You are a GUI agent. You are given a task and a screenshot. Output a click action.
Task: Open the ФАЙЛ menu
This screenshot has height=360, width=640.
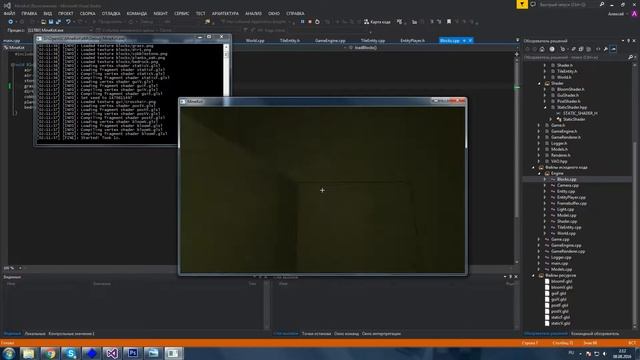(x=9, y=13)
